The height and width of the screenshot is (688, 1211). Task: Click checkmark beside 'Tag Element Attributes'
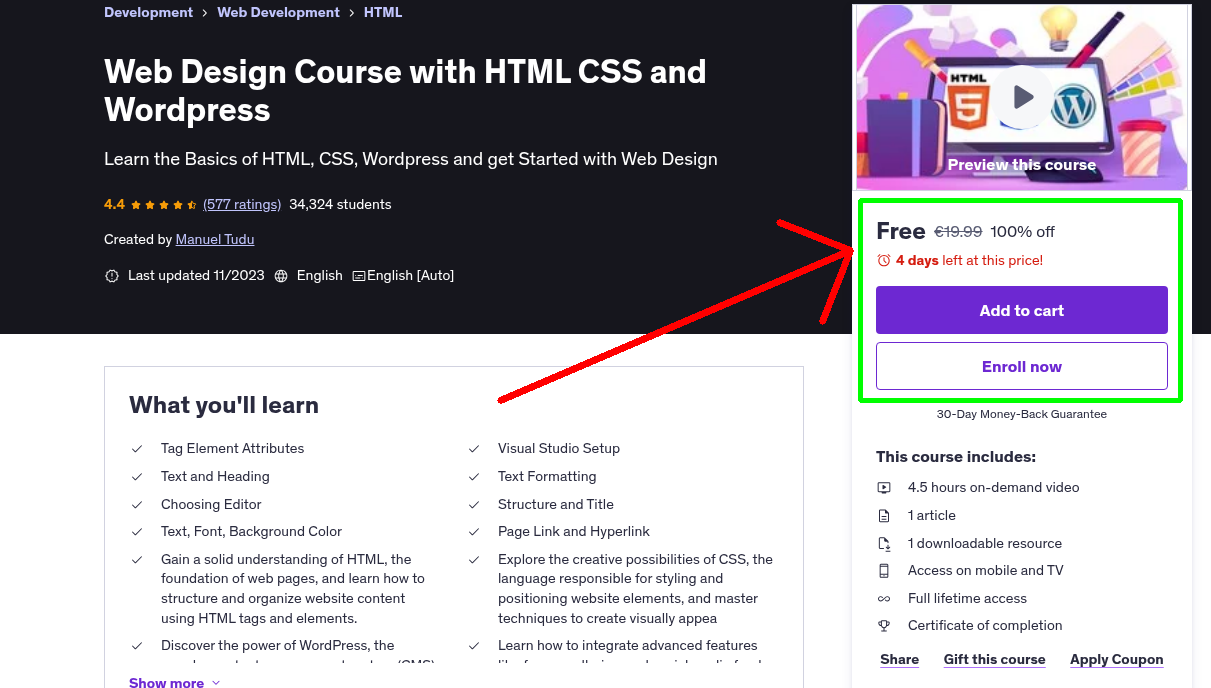pos(137,449)
